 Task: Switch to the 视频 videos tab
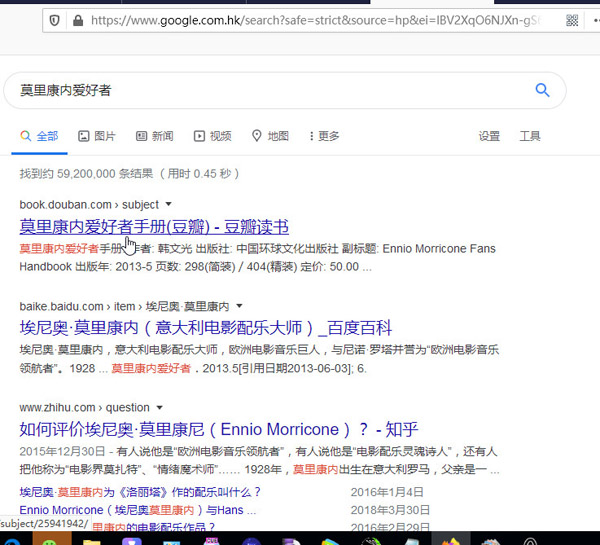click(212, 136)
